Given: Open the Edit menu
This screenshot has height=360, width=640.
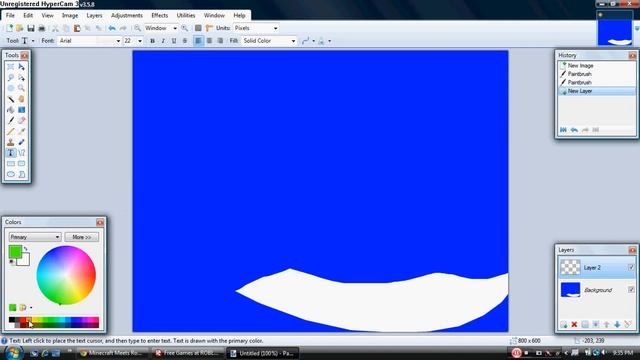Looking at the screenshot, I should pyautogui.click(x=28, y=16).
